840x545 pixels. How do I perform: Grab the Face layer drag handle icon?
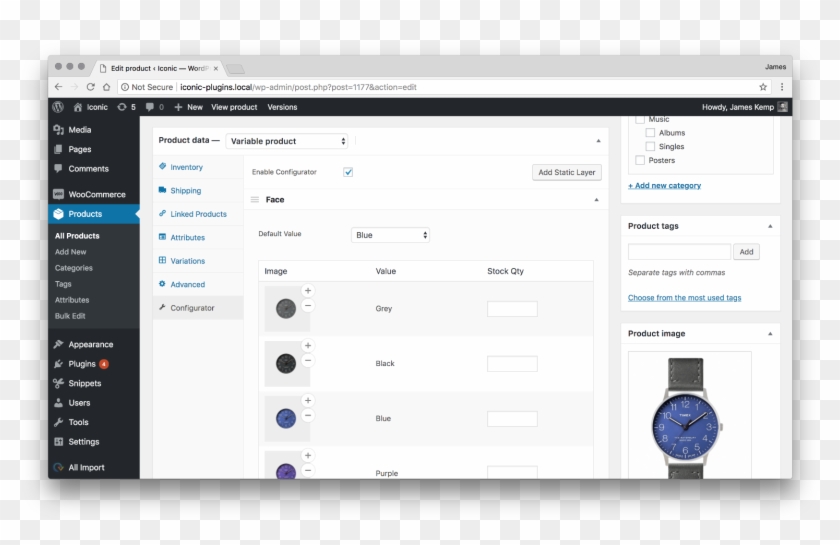[x=255, y=199]
